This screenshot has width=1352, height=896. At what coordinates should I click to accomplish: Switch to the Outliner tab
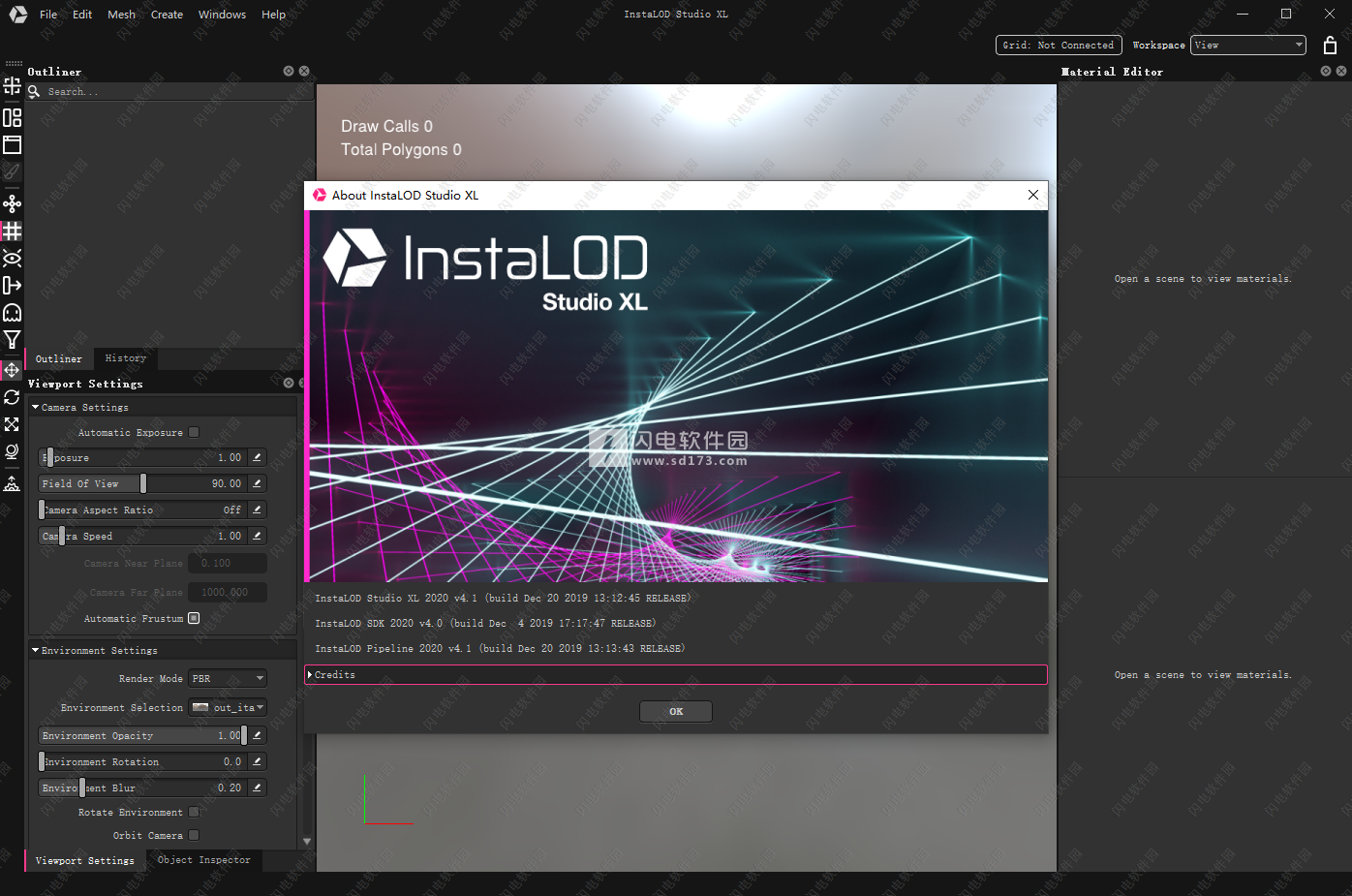tap(59, 358)
